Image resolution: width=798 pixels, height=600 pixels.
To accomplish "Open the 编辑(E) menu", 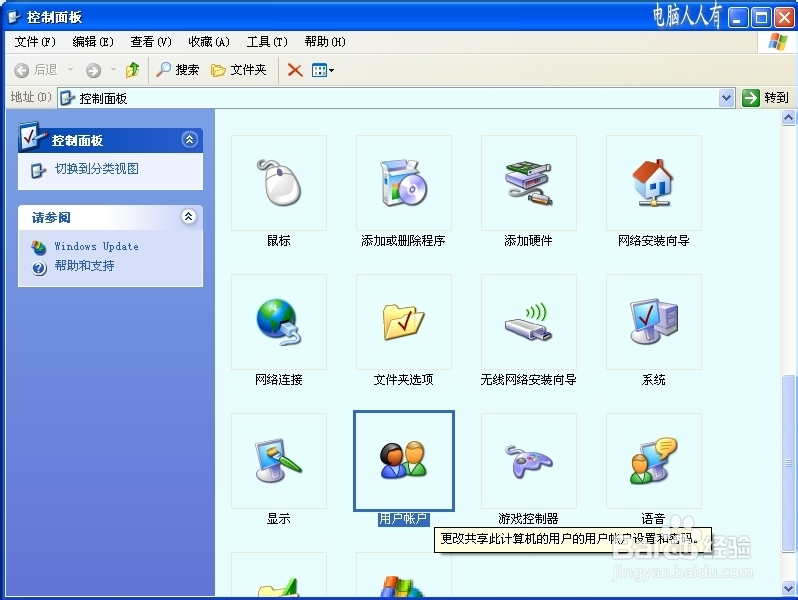I will 93,42.
